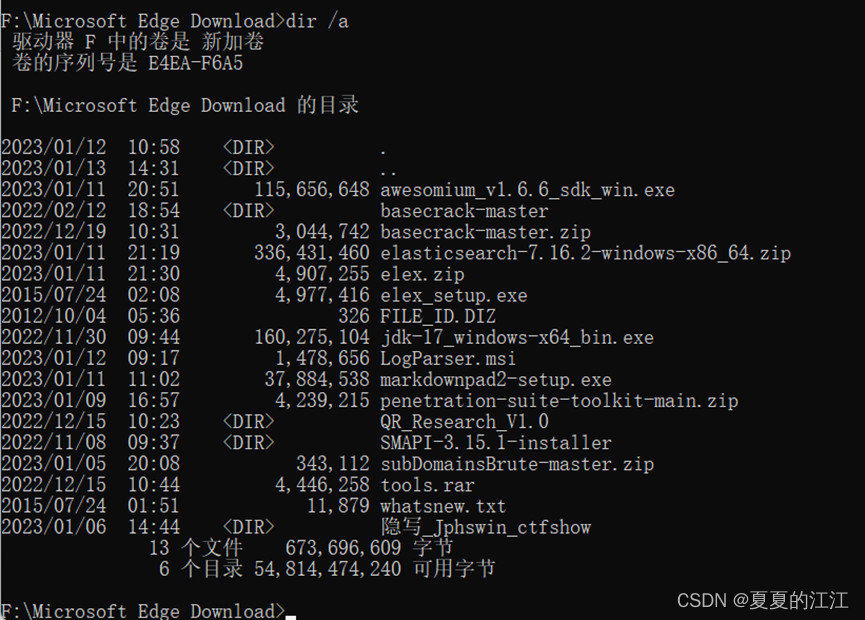
Task: Click jdk-17_windows-x64_bin.exe filename
Action: 516,338
